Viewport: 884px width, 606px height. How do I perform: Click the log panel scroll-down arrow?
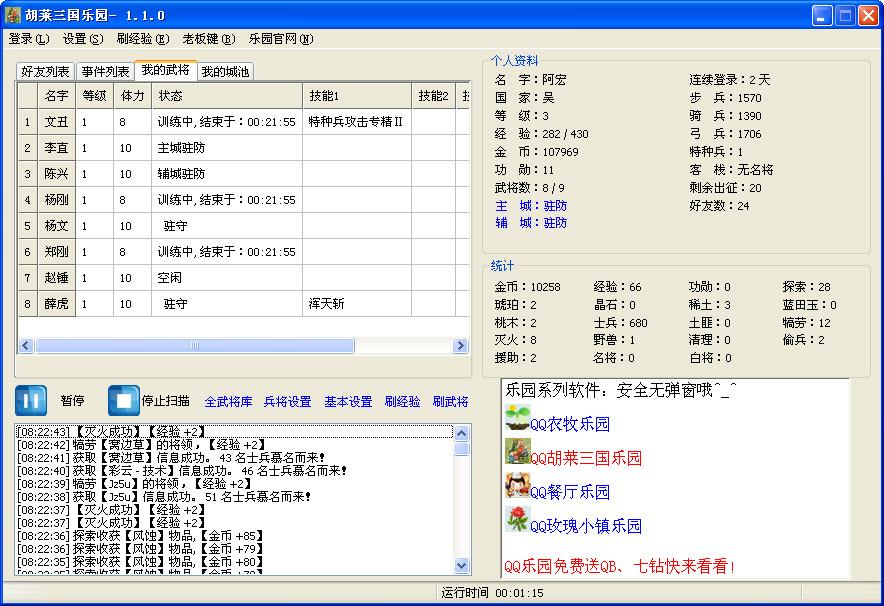[x=461, y=565]
